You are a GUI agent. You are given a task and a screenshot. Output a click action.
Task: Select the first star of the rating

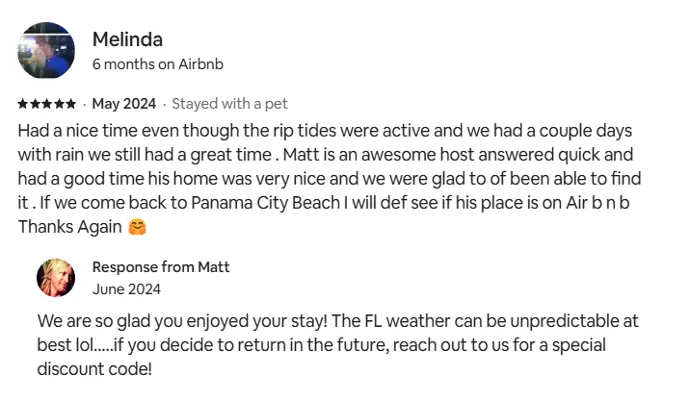pyautogui.click(x=22, y=104)
